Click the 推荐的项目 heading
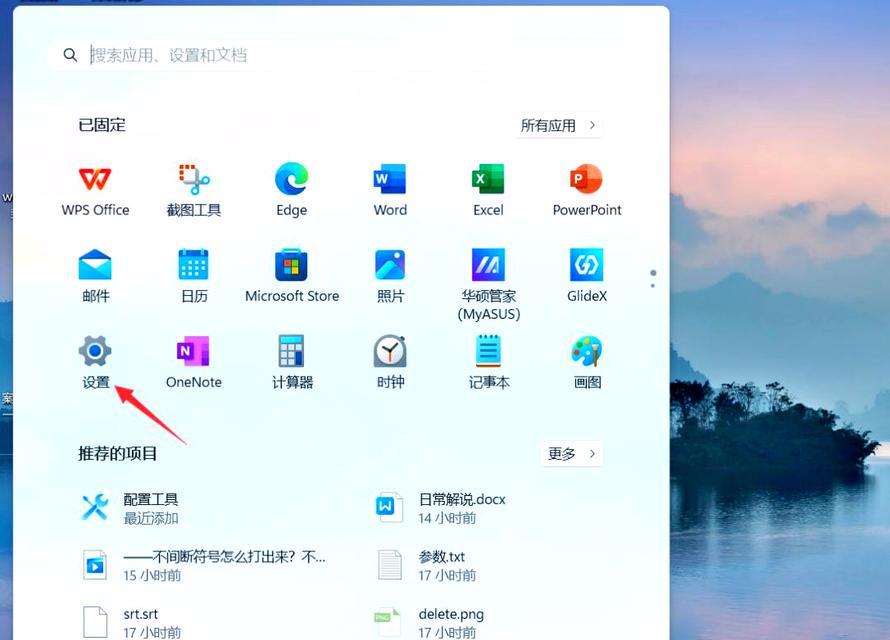Image resolution: width=890 pixels, height=640 pixels. (117, 453)
